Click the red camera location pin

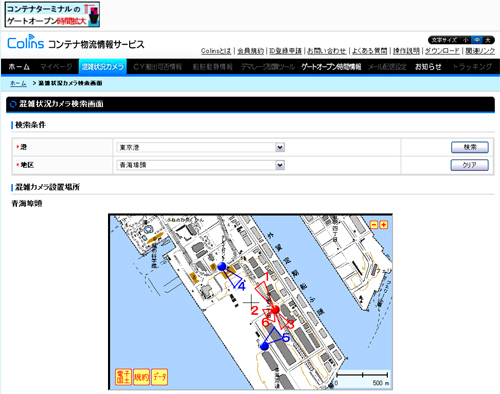pyautogui.click(x=275, y=310)
